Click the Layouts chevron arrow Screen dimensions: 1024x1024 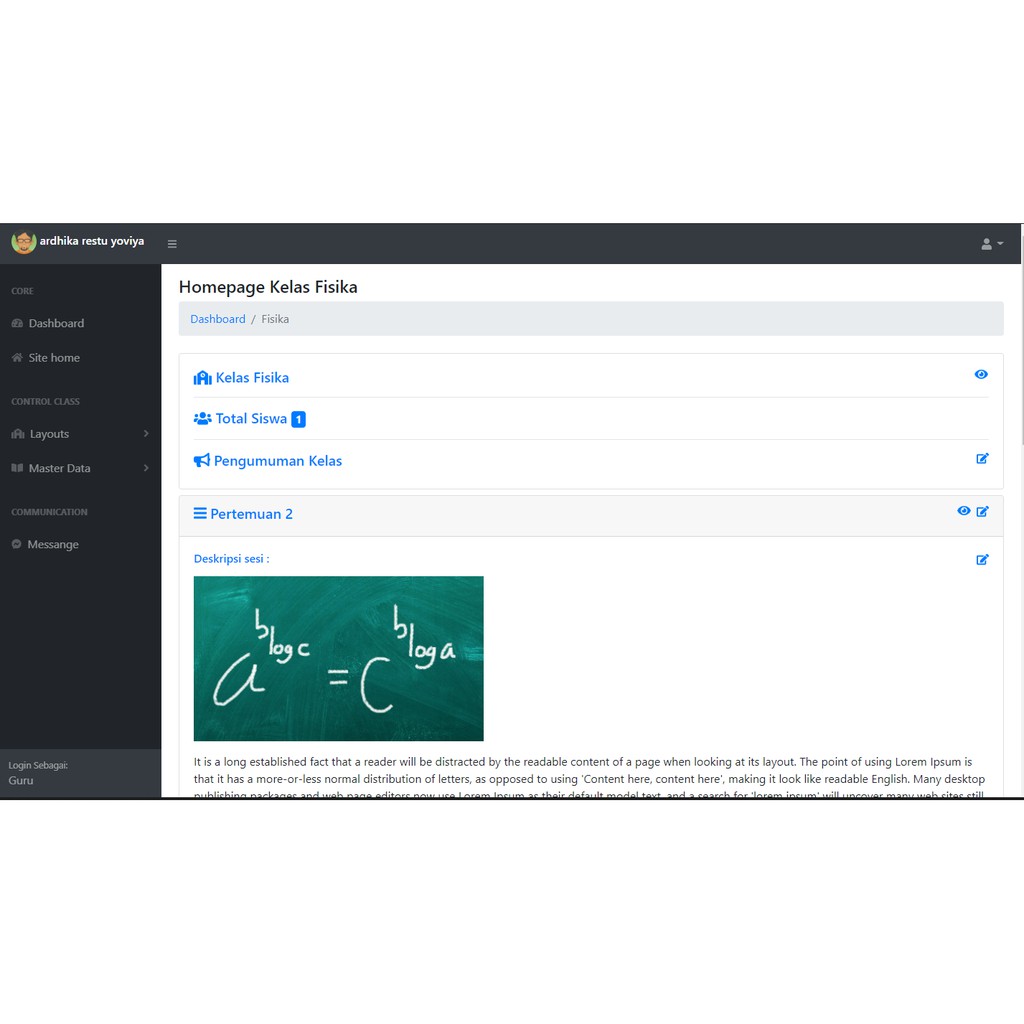(x=146, y=434)
